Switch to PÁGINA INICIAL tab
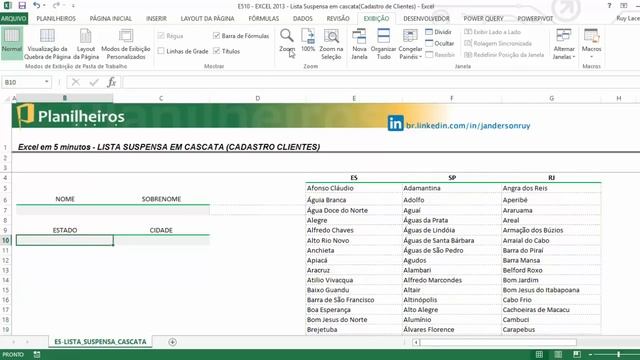This screenshot has height=360, width=640. click(x=111, y=19)
